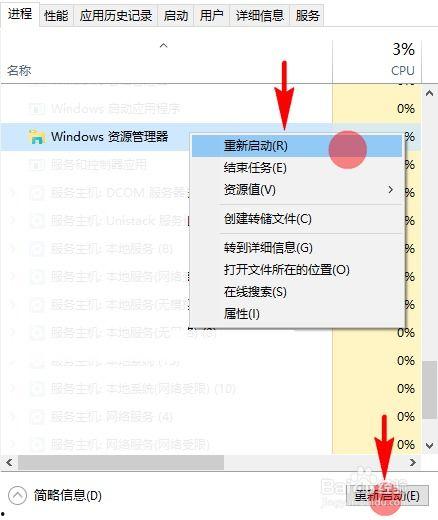Click the 简略信息(D) link
The width and height of the screenshot is (438, 520).
pyautogui.click(x=67, y=495)
